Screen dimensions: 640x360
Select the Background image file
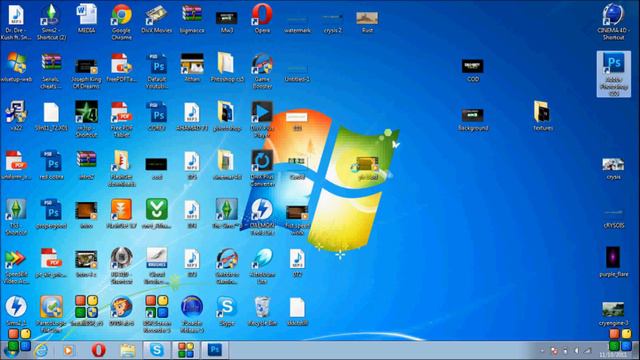point(473,115)
